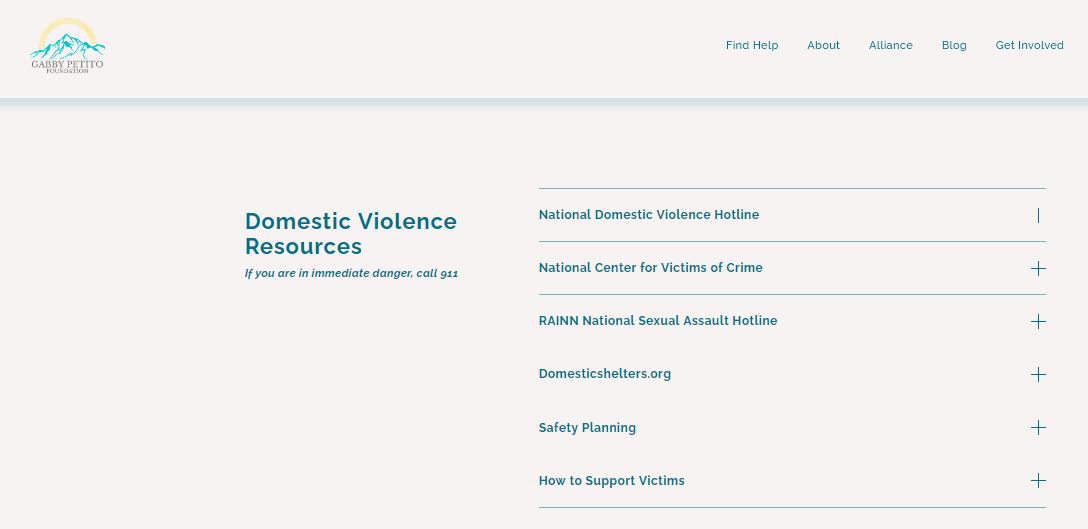Click the National Domestic Violence Hotline toggle icon
The image size is (1088, 529).
(x=1038, y=215)
